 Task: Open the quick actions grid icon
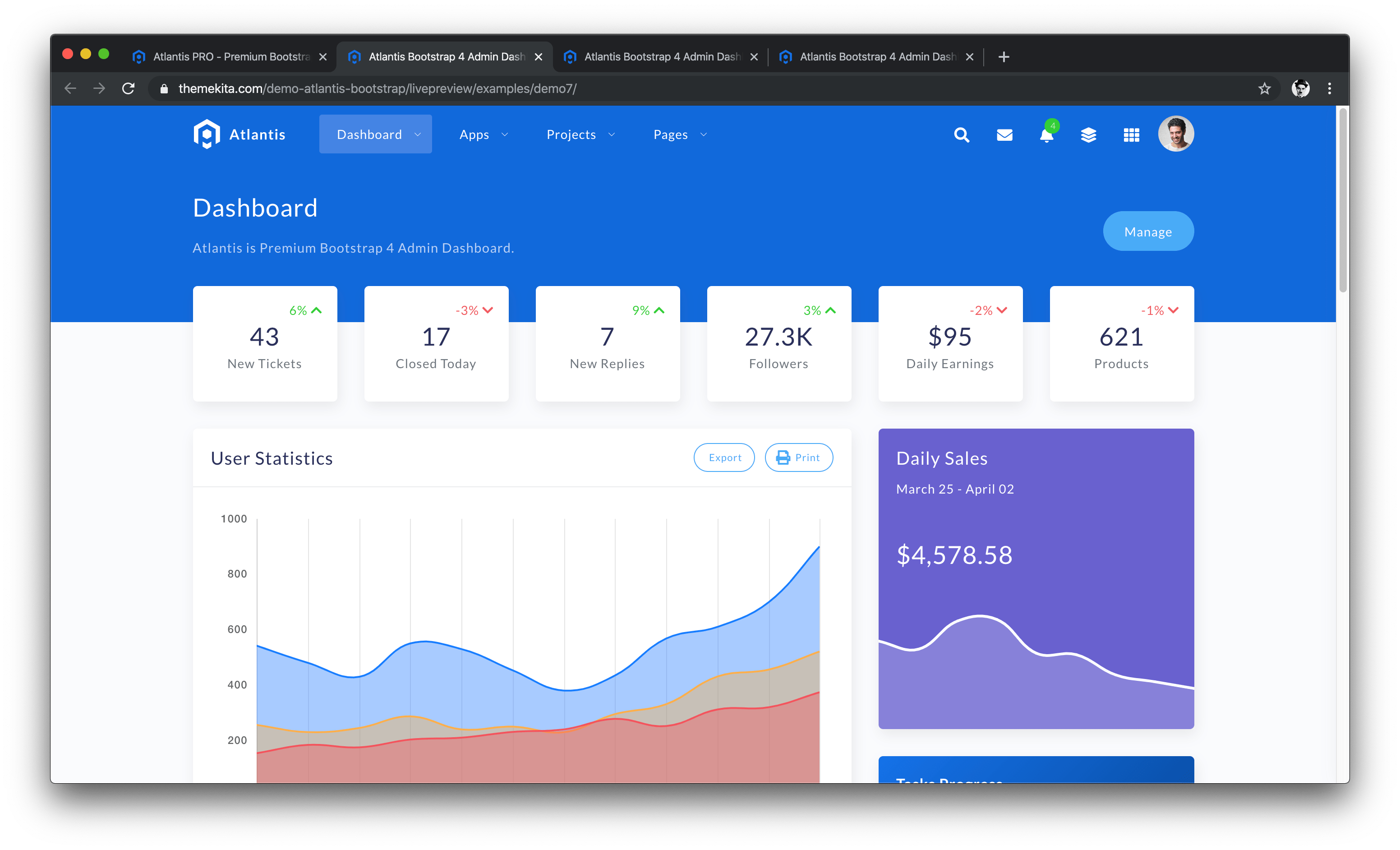pos(1131,134)
